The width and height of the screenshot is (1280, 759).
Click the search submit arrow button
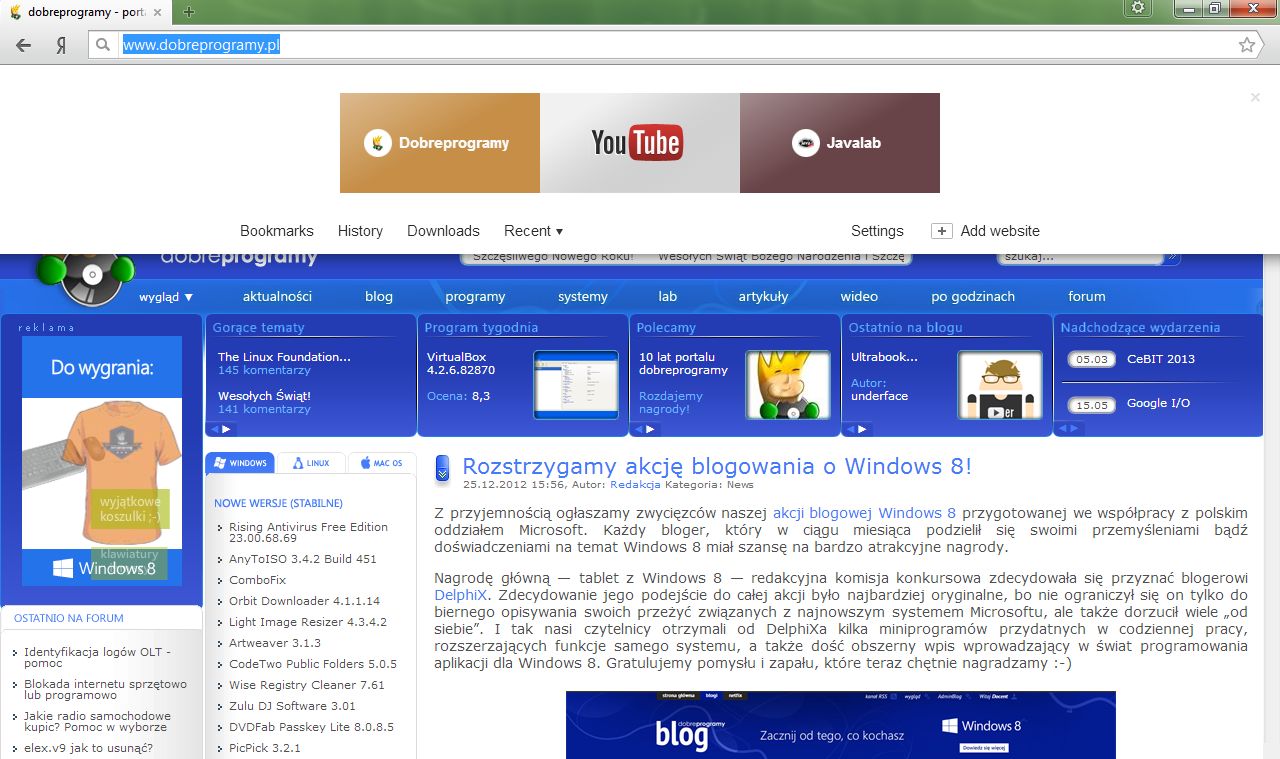coord(1172,257)
